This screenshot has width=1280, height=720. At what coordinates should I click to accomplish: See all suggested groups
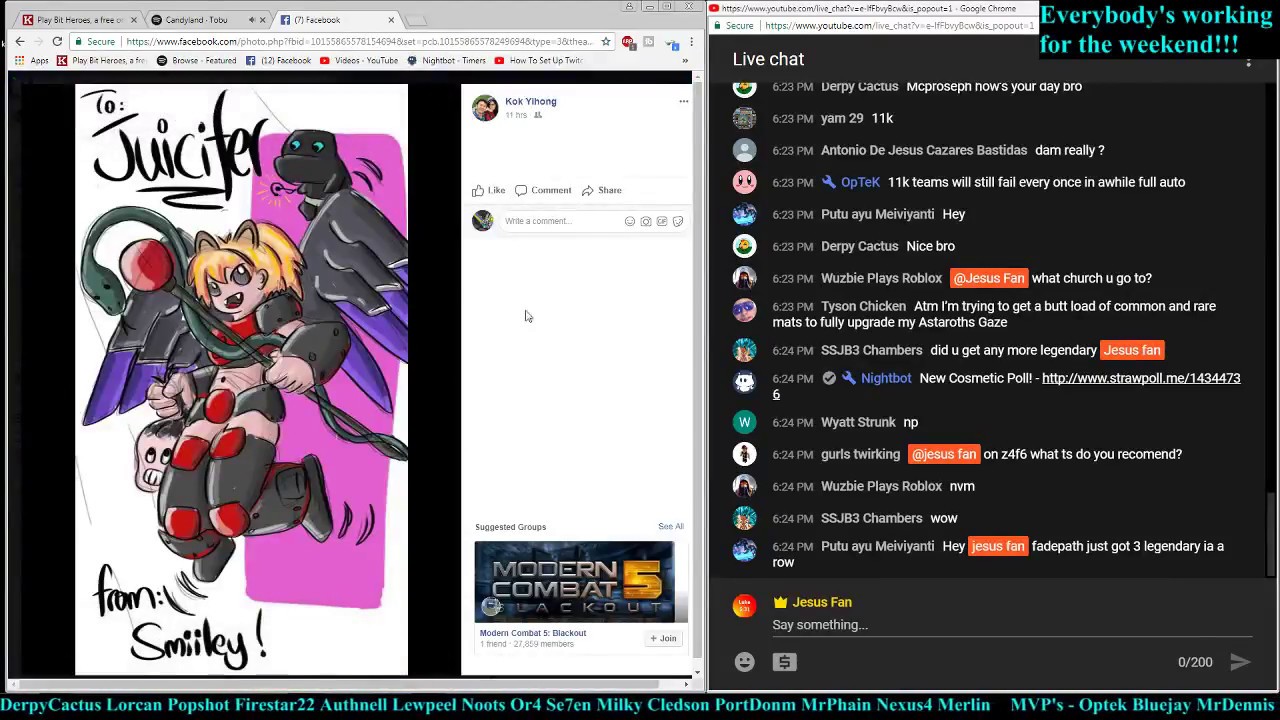671,526
